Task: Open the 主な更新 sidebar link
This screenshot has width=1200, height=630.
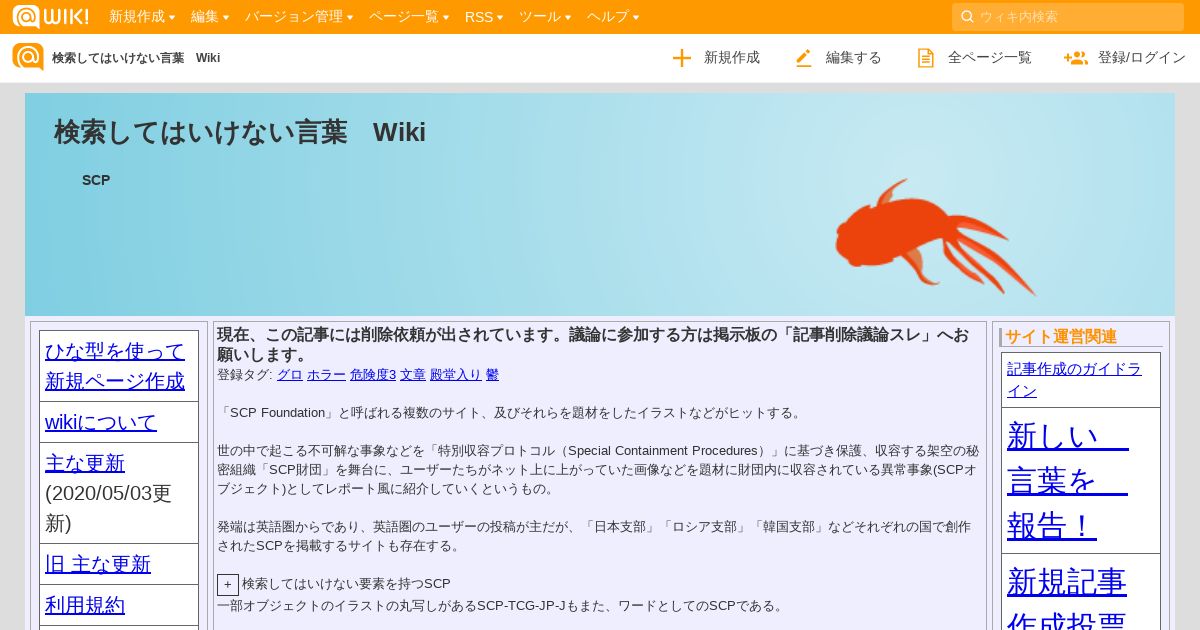Action: point(85,463)
